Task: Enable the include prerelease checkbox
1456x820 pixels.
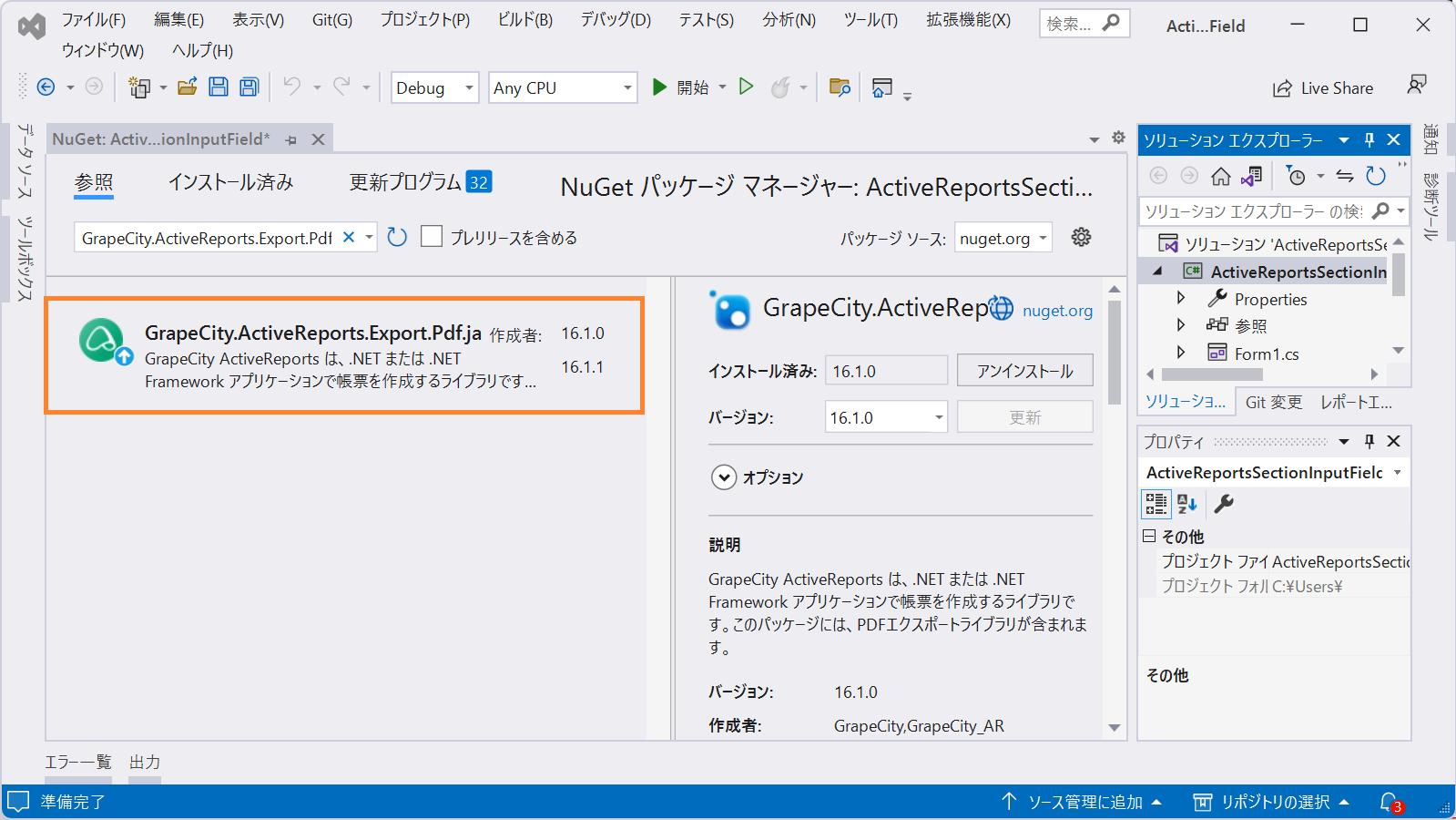Action: click(x=432, y=237)
